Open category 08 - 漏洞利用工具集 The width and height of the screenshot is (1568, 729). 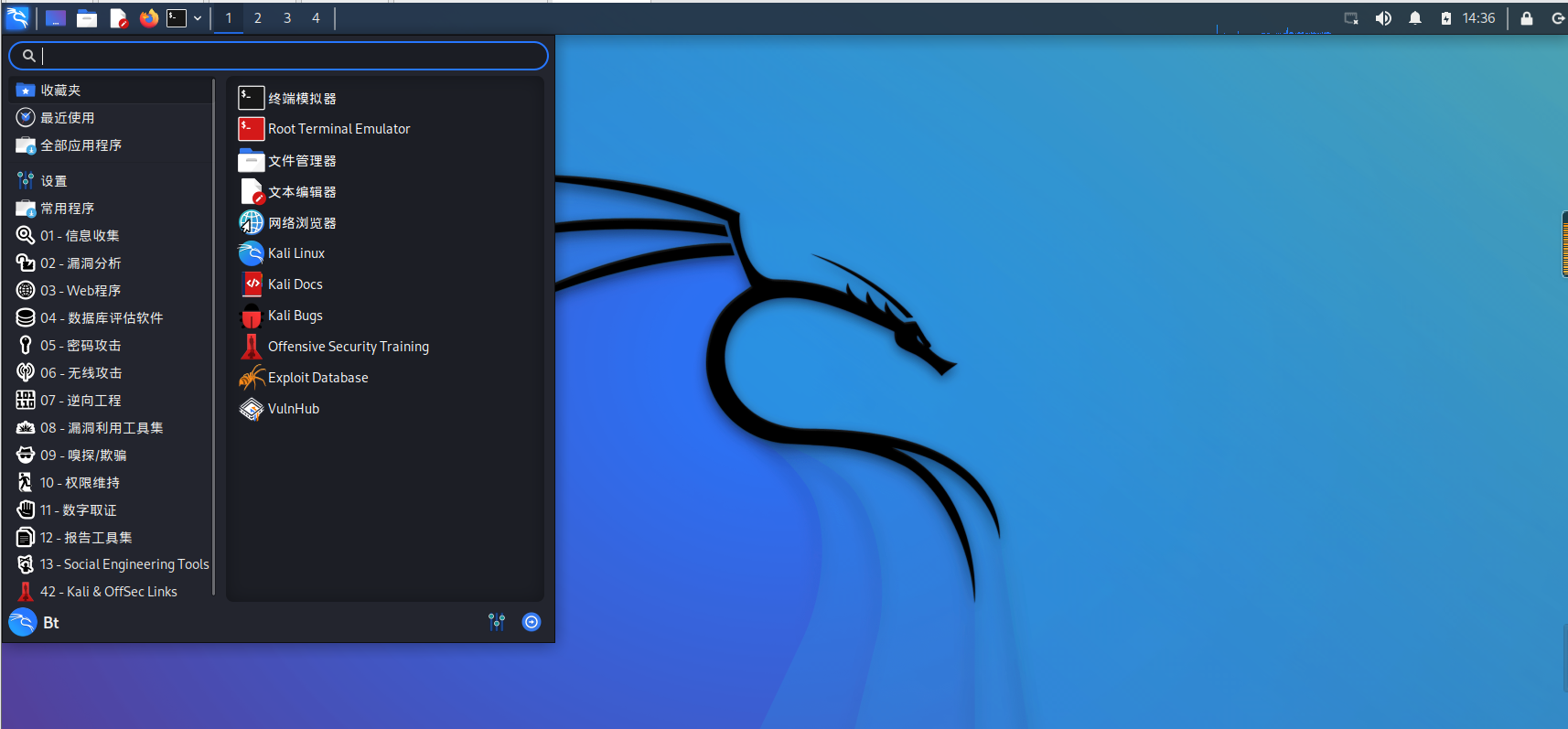(112, 428)
